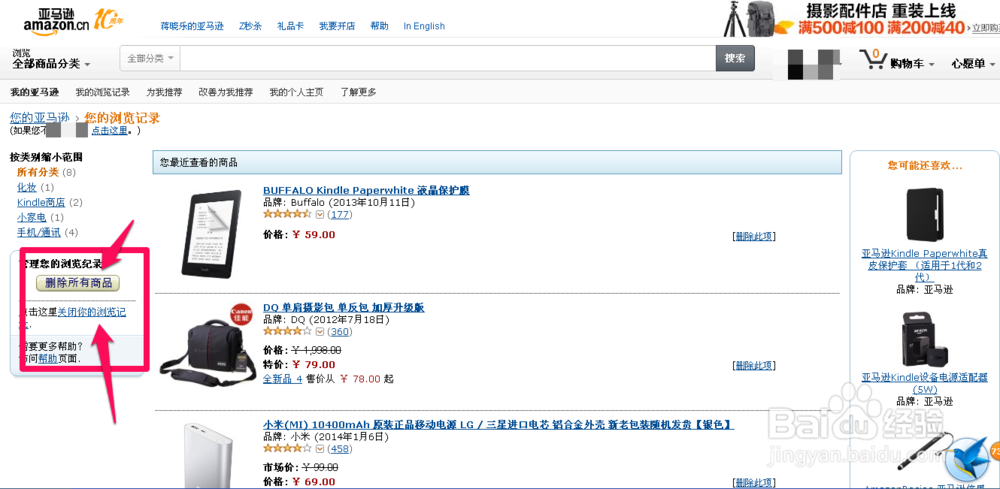Filter browsing history by 手机/通讯

(38, 233)
